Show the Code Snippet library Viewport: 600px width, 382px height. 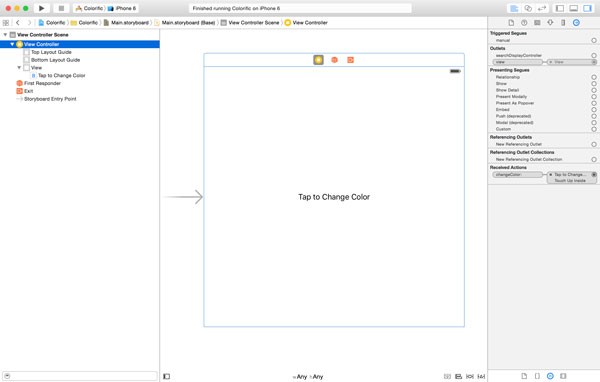[x=537, y=376]
